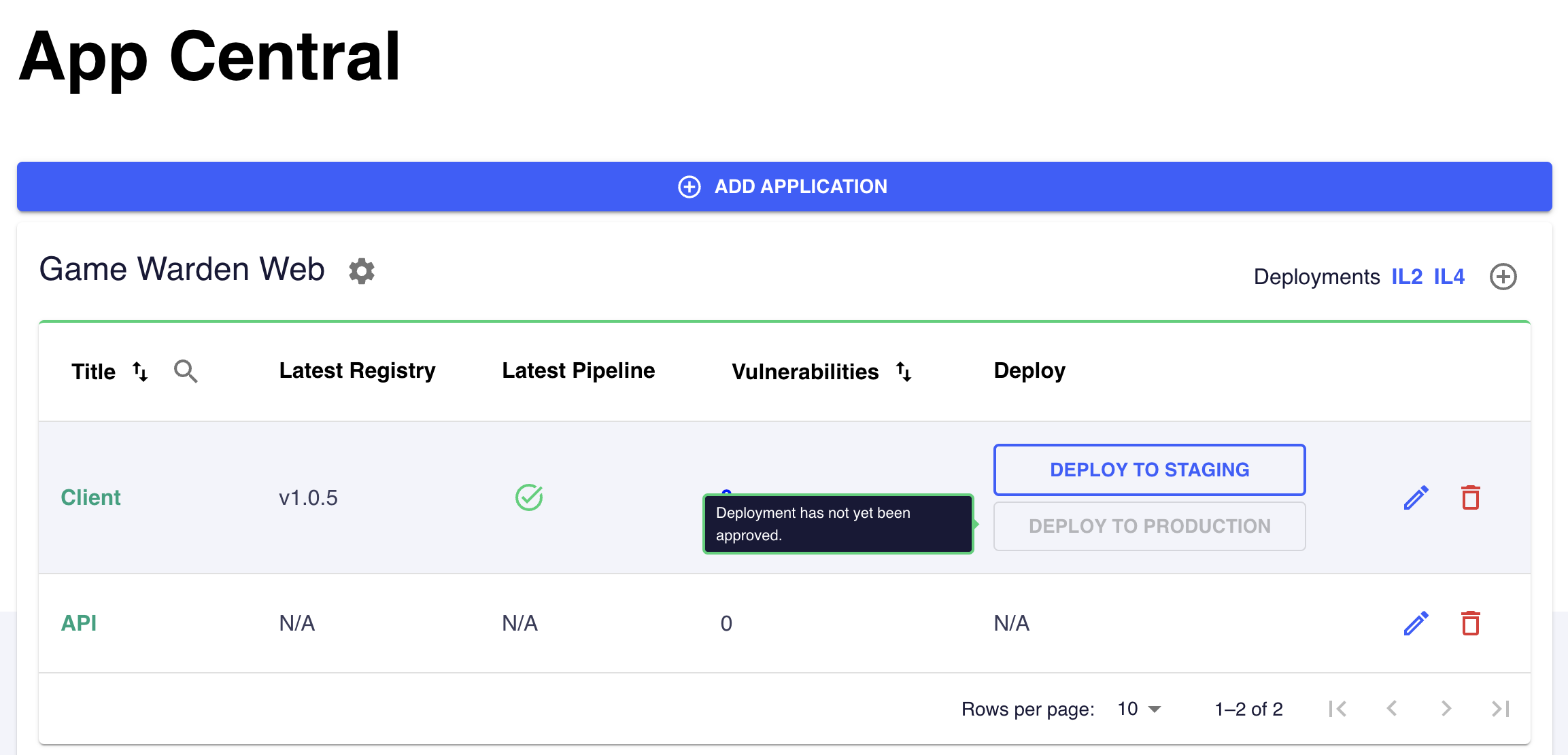Click the v1.0.5 registry version
The image size is (1568, 755).
308,497
